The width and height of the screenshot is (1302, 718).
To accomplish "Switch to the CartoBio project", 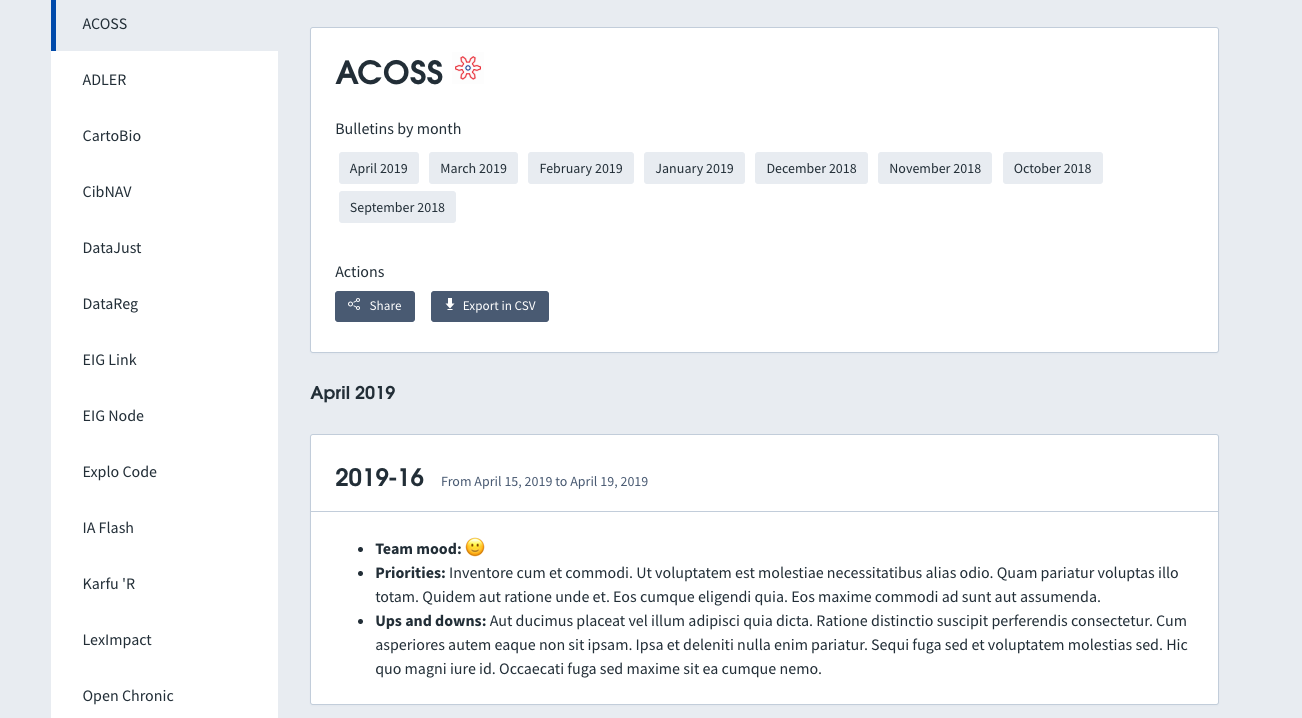I will pos(112,136).
